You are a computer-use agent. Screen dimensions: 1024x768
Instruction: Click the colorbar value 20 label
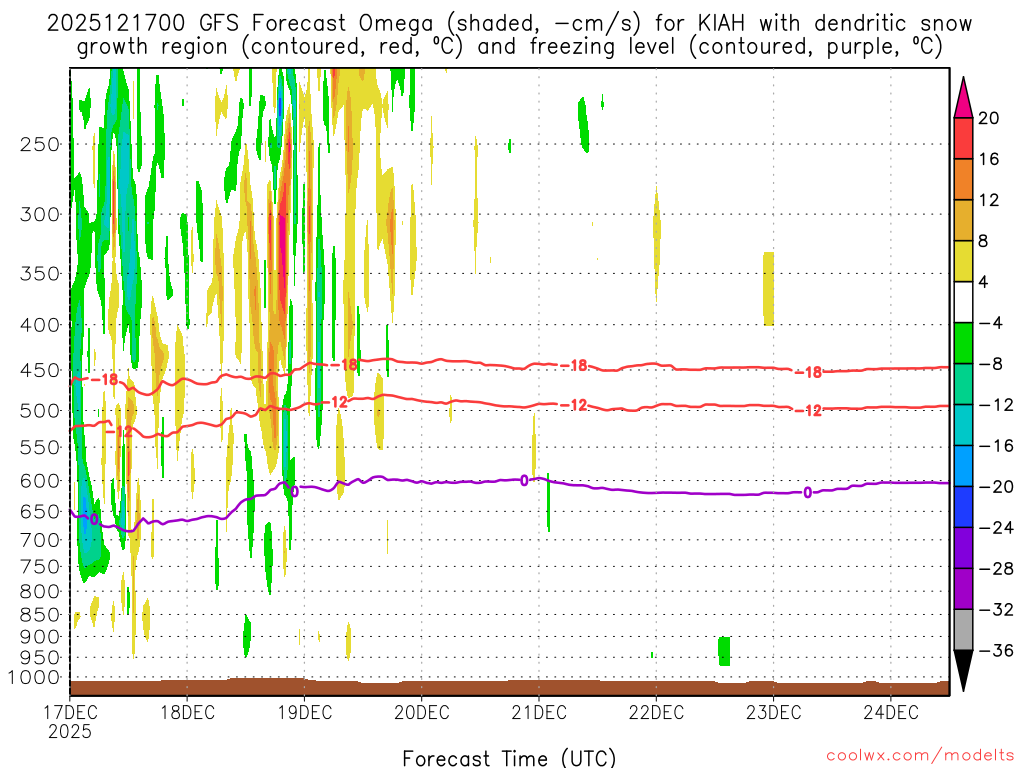[x=989, y=118]
